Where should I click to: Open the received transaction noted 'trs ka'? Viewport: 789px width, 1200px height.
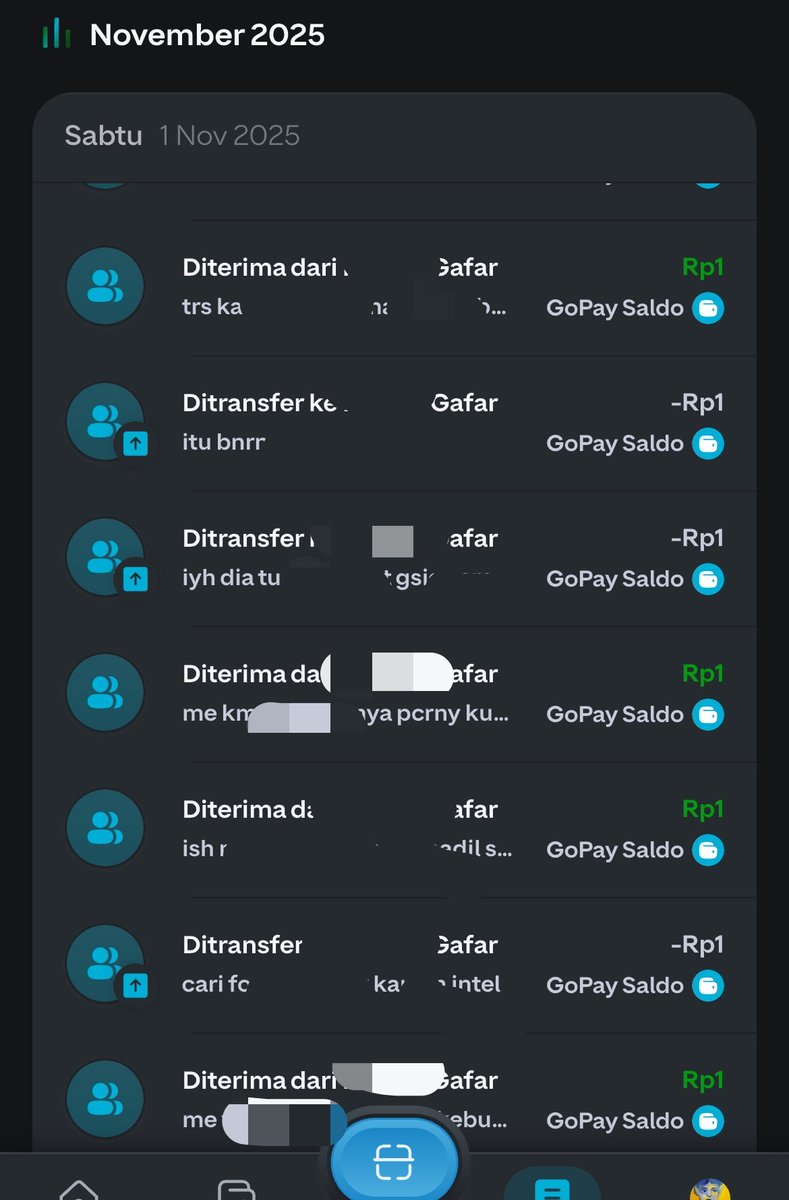(x=394, y=287)
